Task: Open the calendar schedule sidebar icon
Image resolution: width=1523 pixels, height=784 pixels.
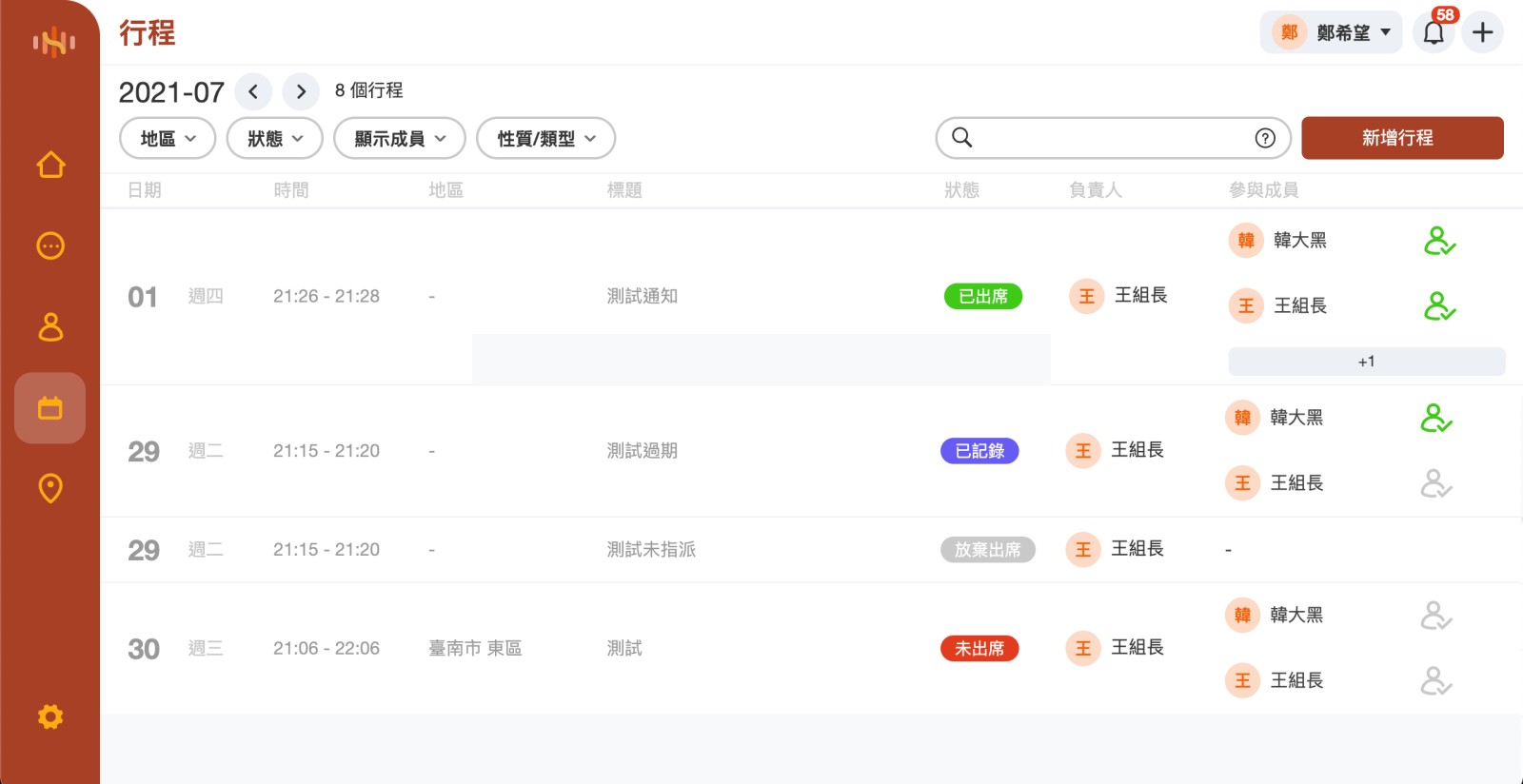Action: click(49, 408)
